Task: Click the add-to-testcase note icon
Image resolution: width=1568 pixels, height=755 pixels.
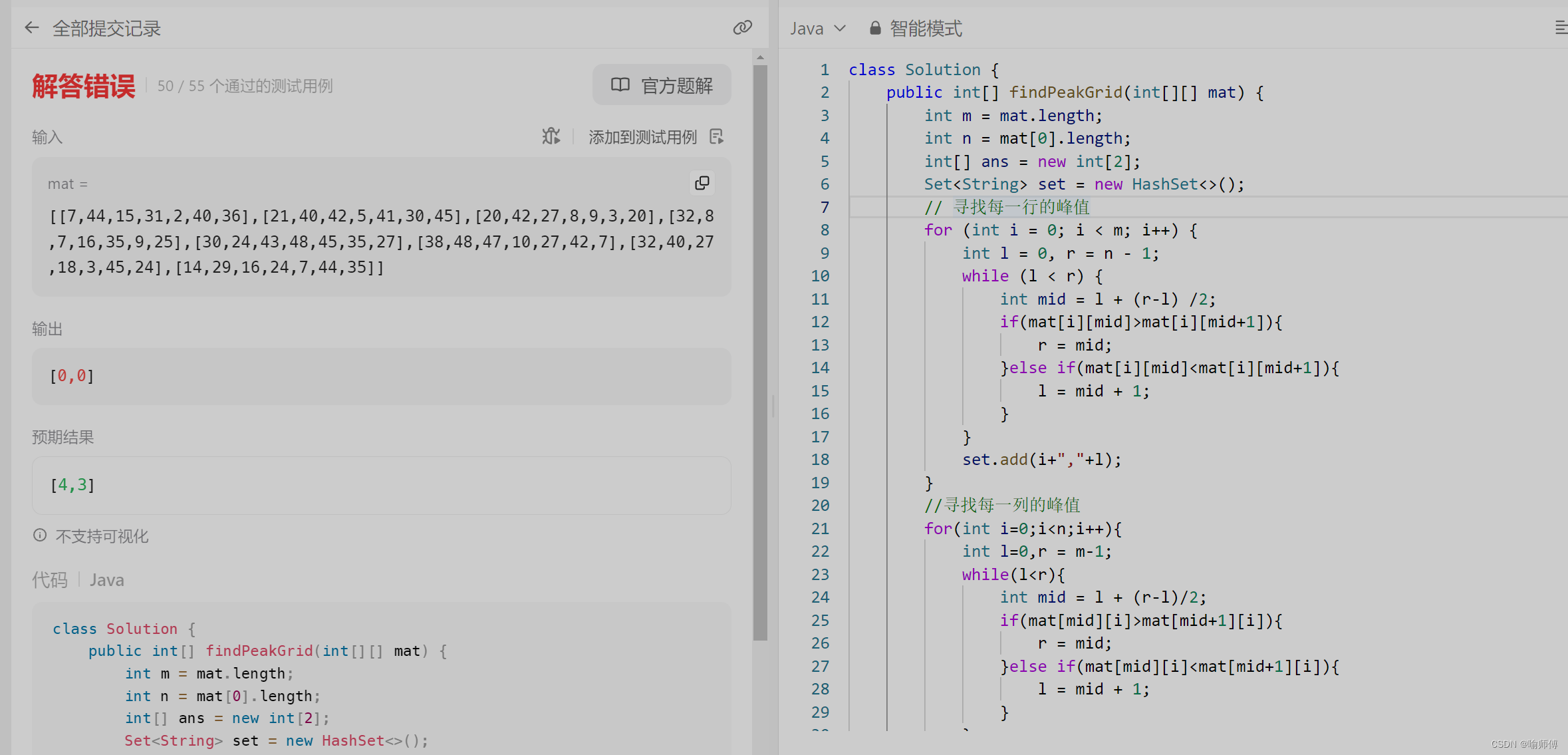Action: coord(716,136)
